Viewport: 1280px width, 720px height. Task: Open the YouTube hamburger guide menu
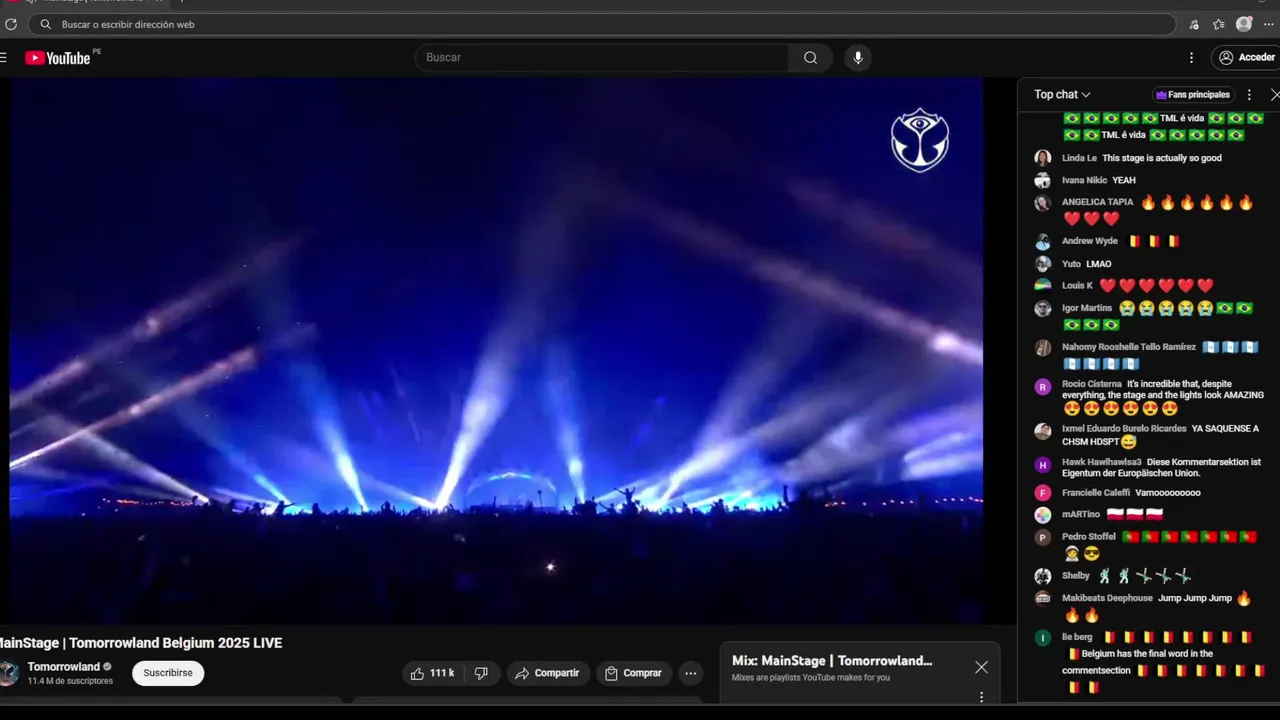pos(3,58)
